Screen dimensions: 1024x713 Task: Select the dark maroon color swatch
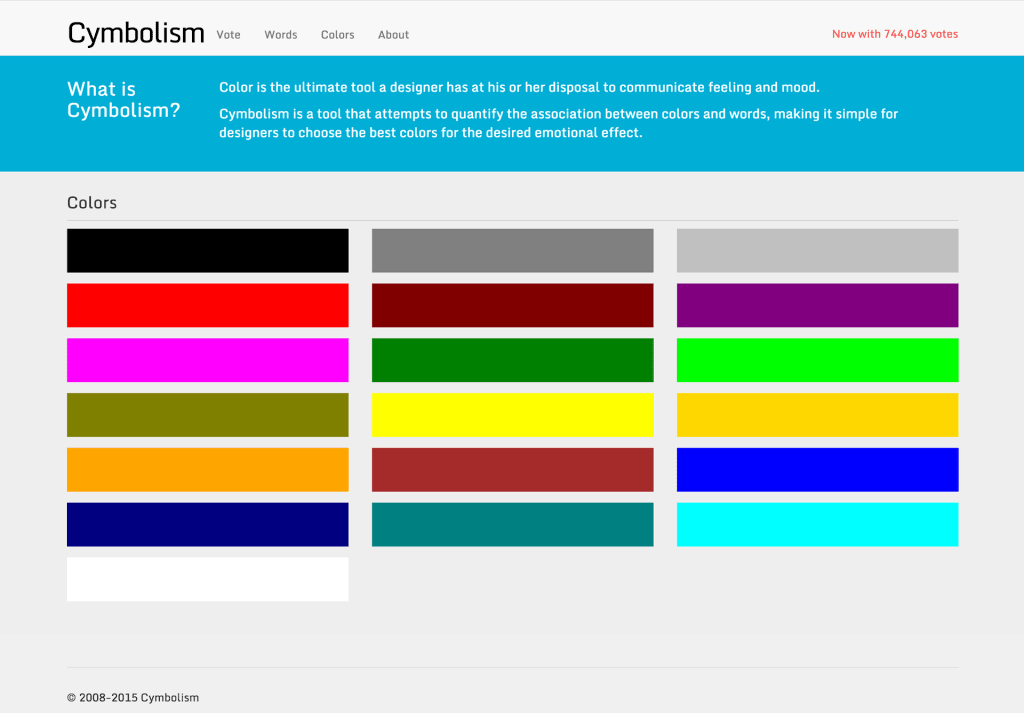(x=512, y=305)
